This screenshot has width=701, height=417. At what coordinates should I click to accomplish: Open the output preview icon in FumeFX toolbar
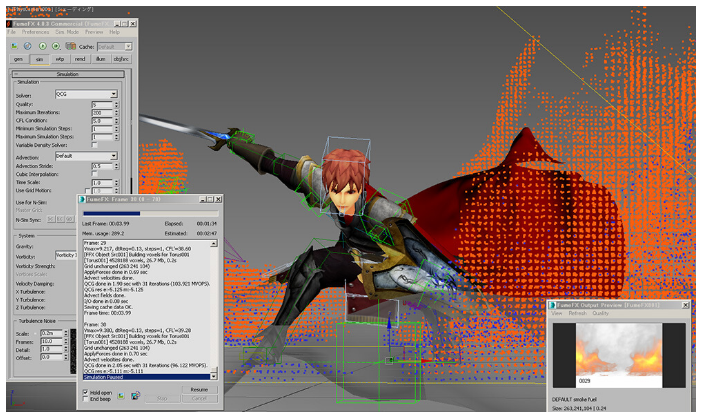15,46
